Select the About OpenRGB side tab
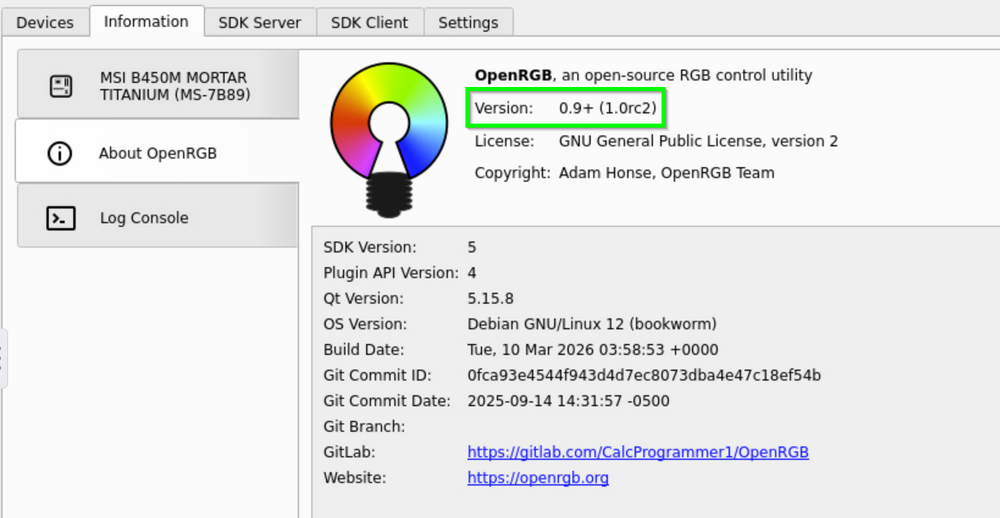 tap(157, 153)
